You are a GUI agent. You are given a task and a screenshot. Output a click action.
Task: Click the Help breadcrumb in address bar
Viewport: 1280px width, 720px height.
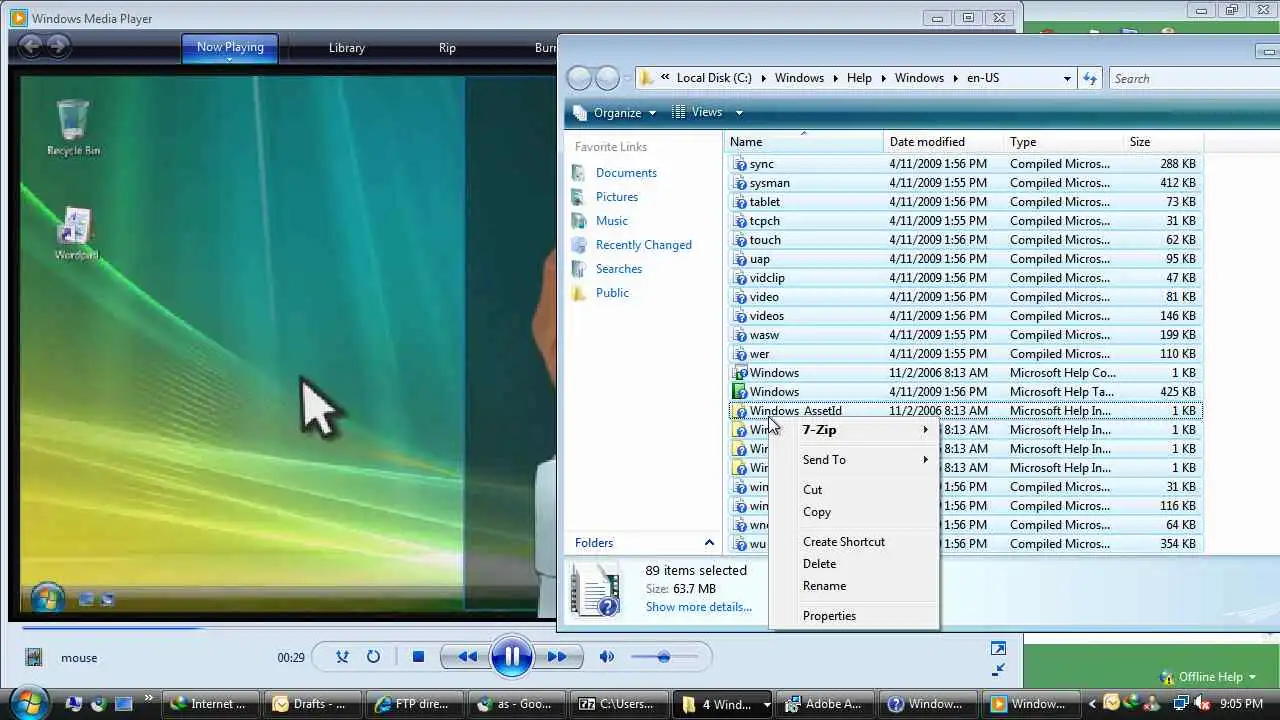[859, 78]
